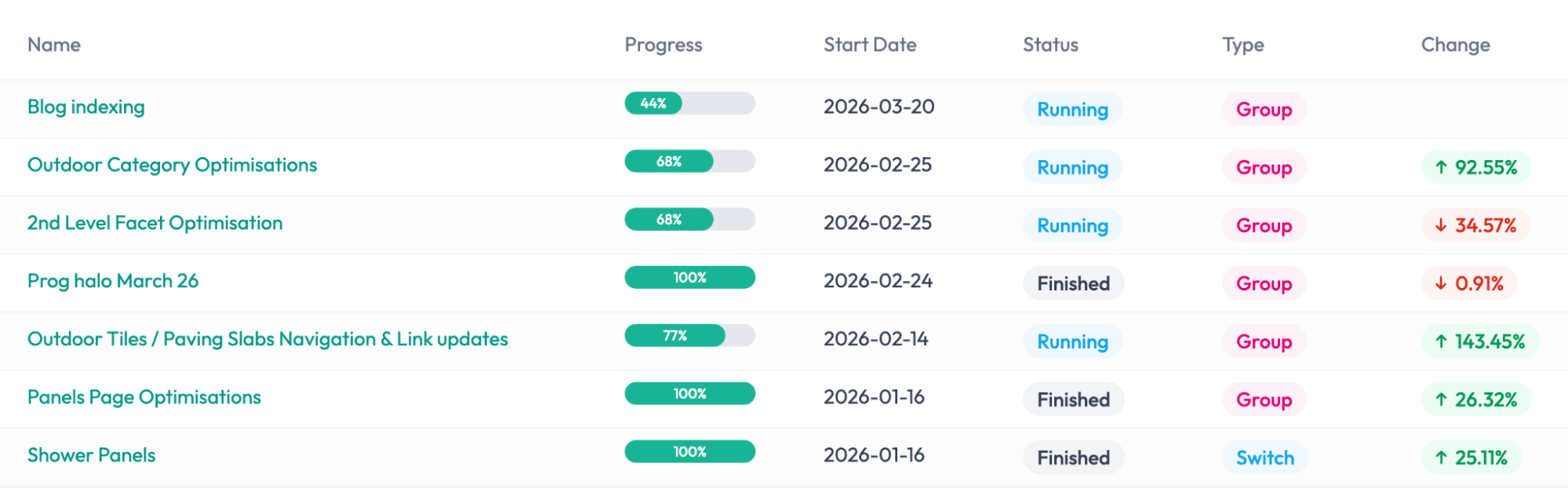The height and width of the screenshot is (500, 1568).
Task: Open the Prog halo March 26 link
Action: coord(113,281)
